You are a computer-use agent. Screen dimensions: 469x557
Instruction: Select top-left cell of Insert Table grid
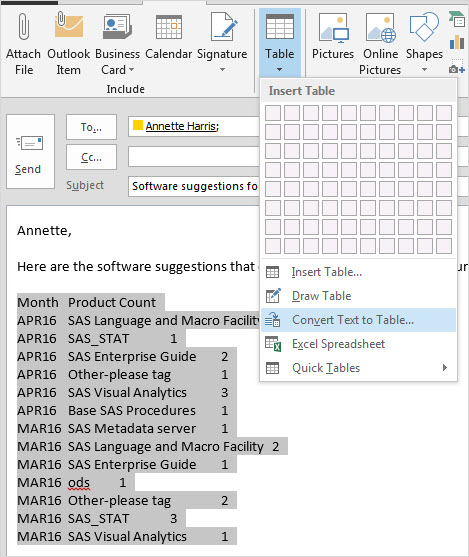point(273,113)
